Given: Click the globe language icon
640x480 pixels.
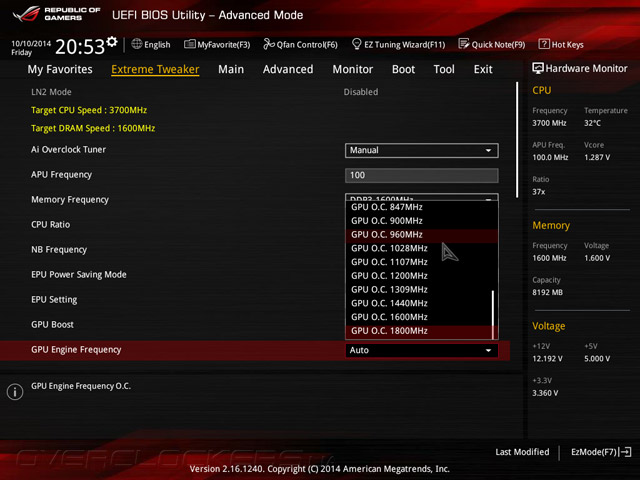Looking at the screenshot, I should click(x=137, y=44).
